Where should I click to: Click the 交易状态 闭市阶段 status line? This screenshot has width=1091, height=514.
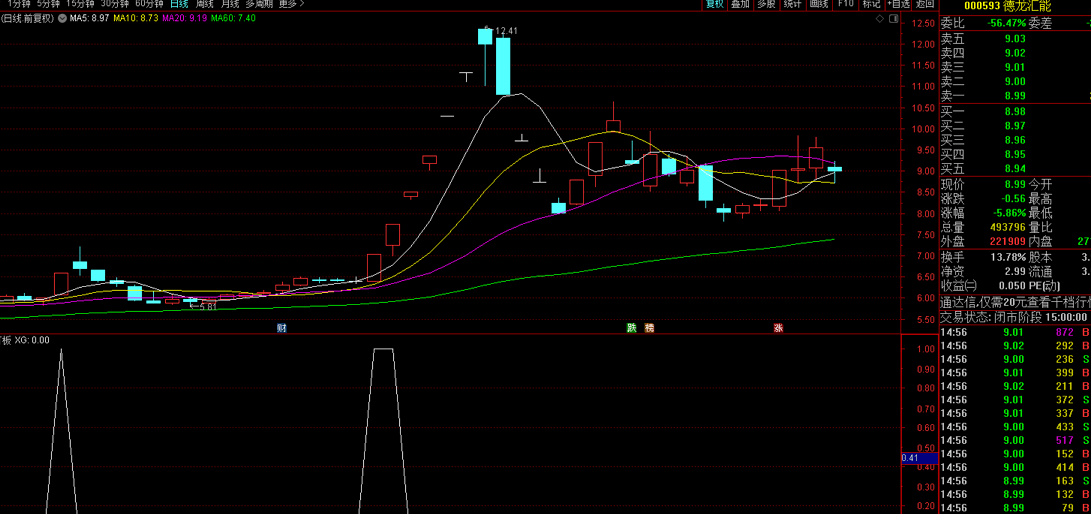(x=1015, y=317)
